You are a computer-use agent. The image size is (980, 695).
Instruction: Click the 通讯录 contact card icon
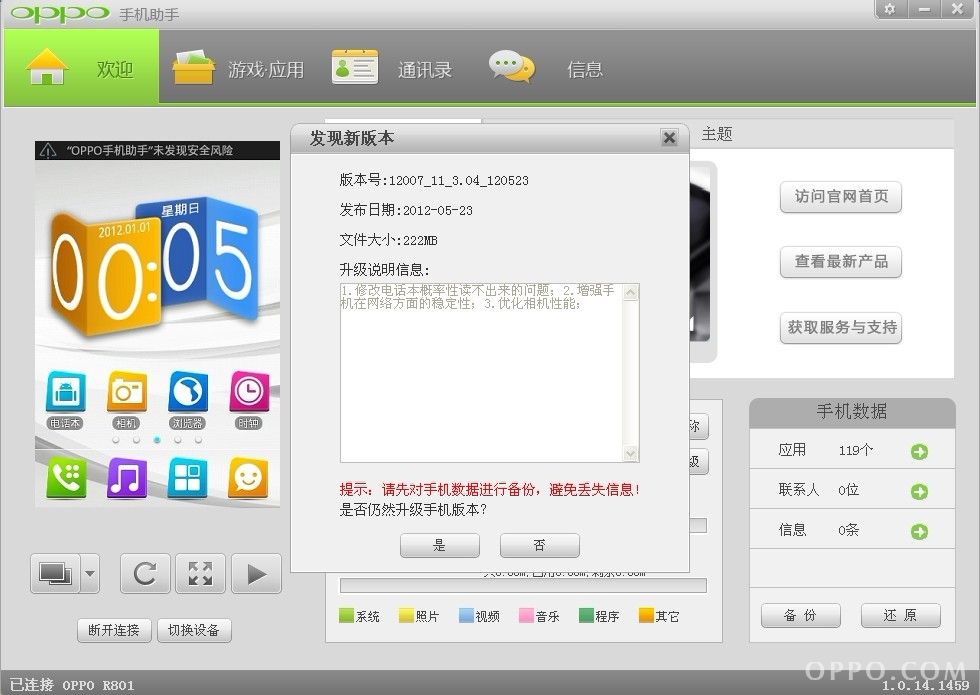tap(354, 67)
